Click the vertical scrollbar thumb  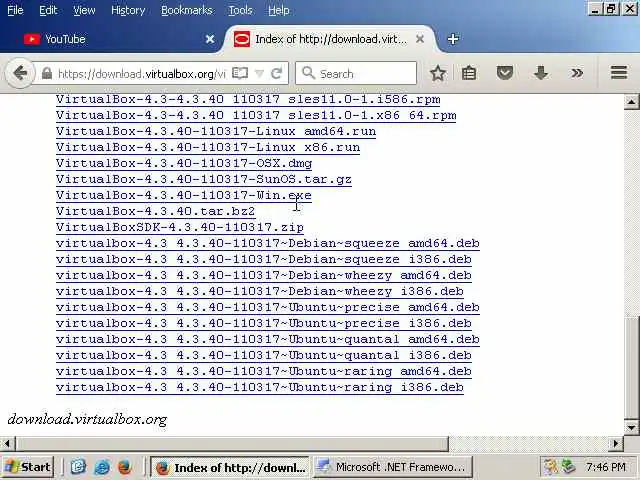point(631,367)
